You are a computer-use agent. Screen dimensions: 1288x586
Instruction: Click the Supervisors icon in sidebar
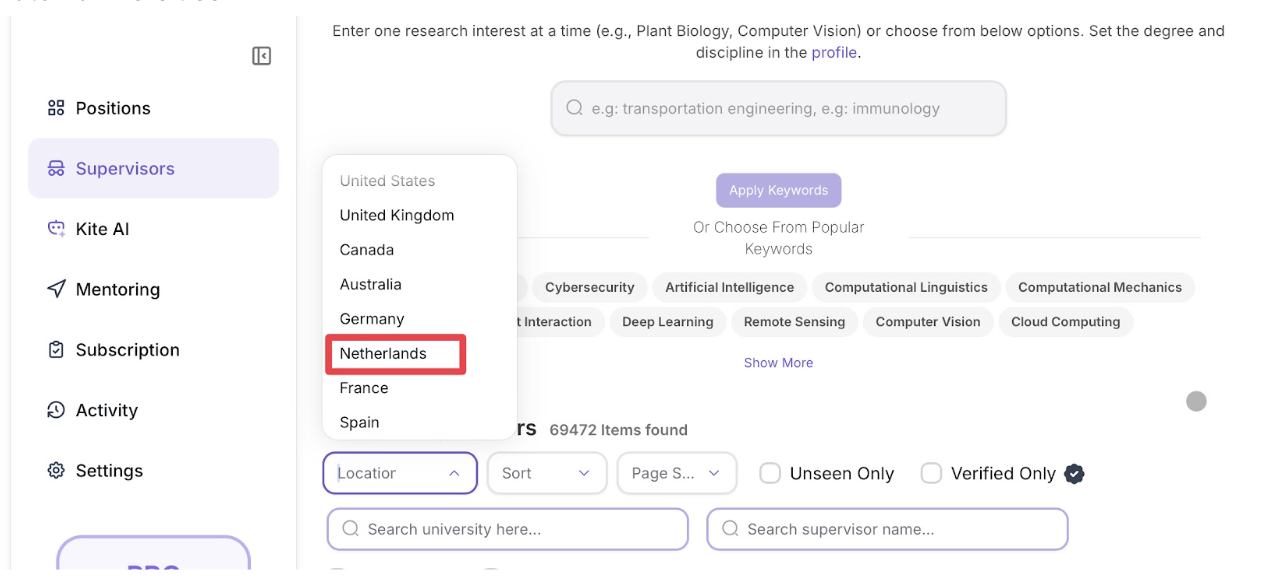[x=56, y=169]
